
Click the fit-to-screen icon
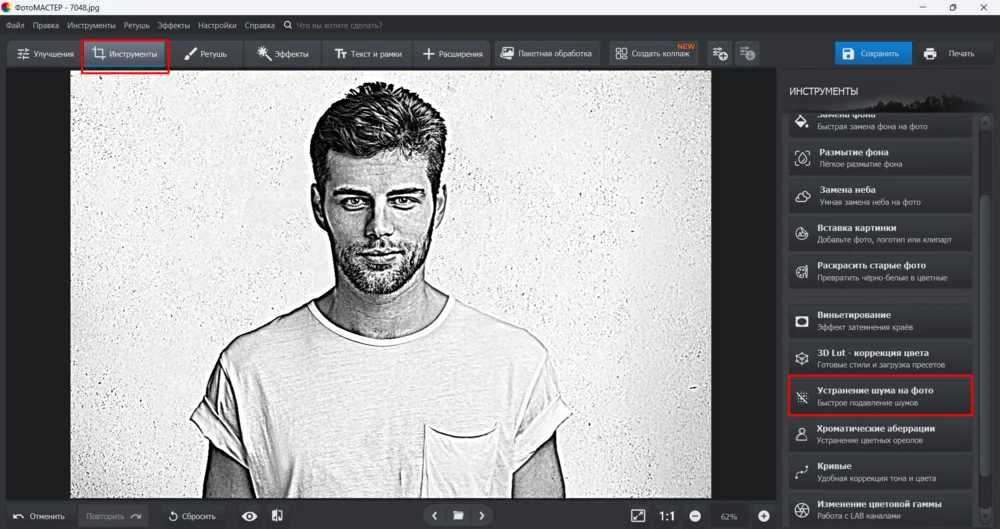[638, 516]
